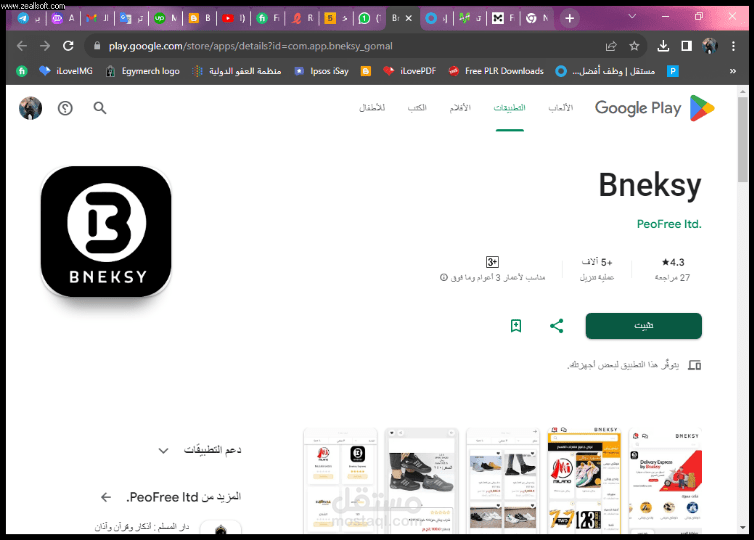Share the Bneksy app
754x540 pixels.
(556, 326)
